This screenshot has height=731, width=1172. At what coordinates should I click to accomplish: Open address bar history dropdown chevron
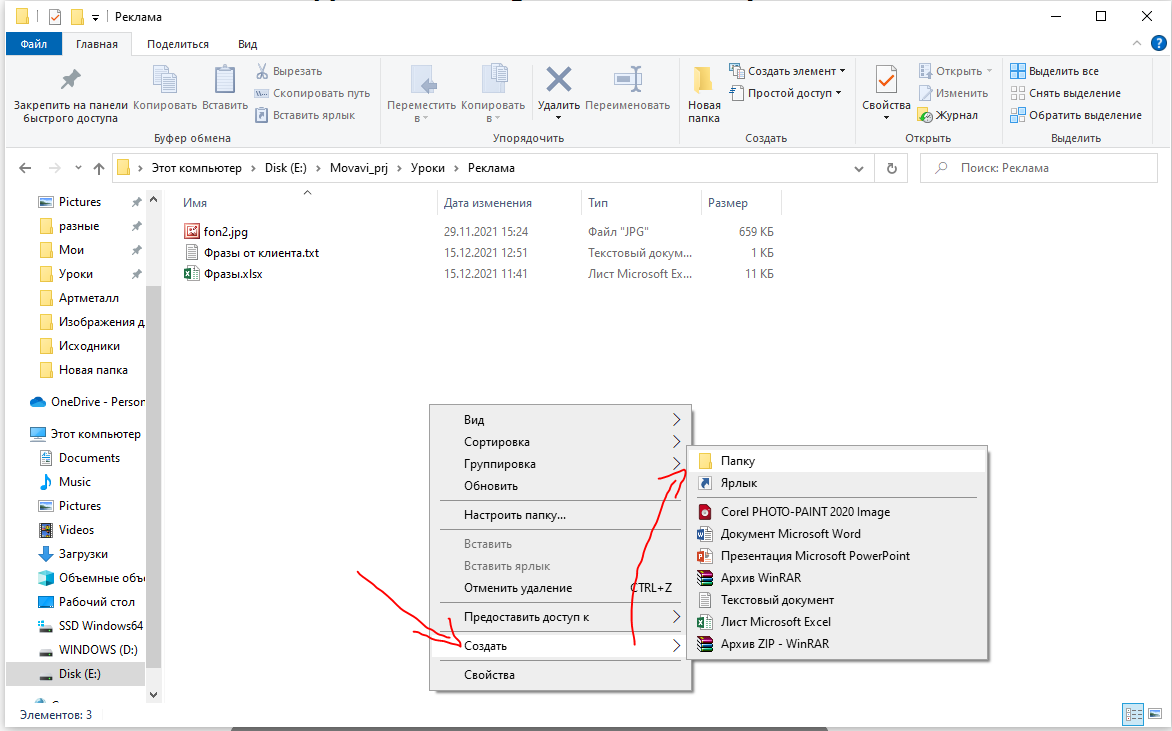click(x=858, y=168)
